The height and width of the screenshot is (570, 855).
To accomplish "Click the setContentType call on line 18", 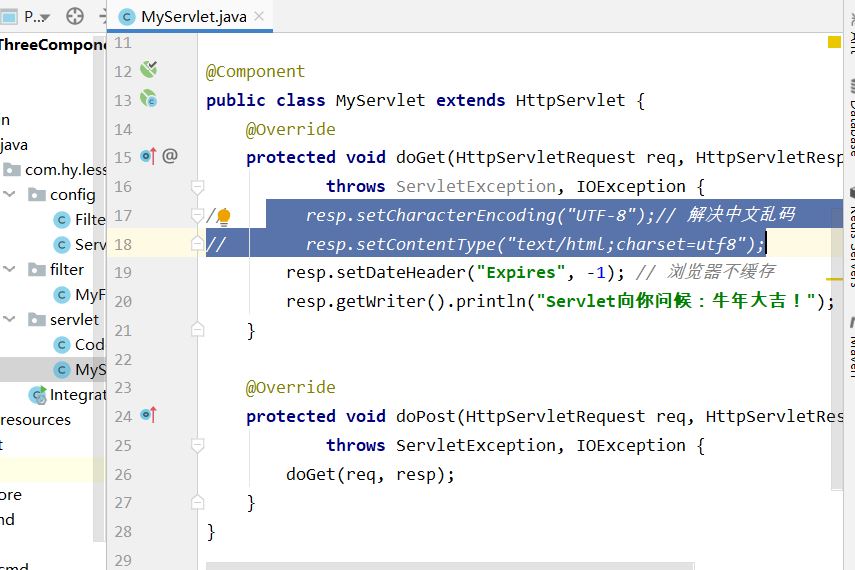I will pos(425,244).
